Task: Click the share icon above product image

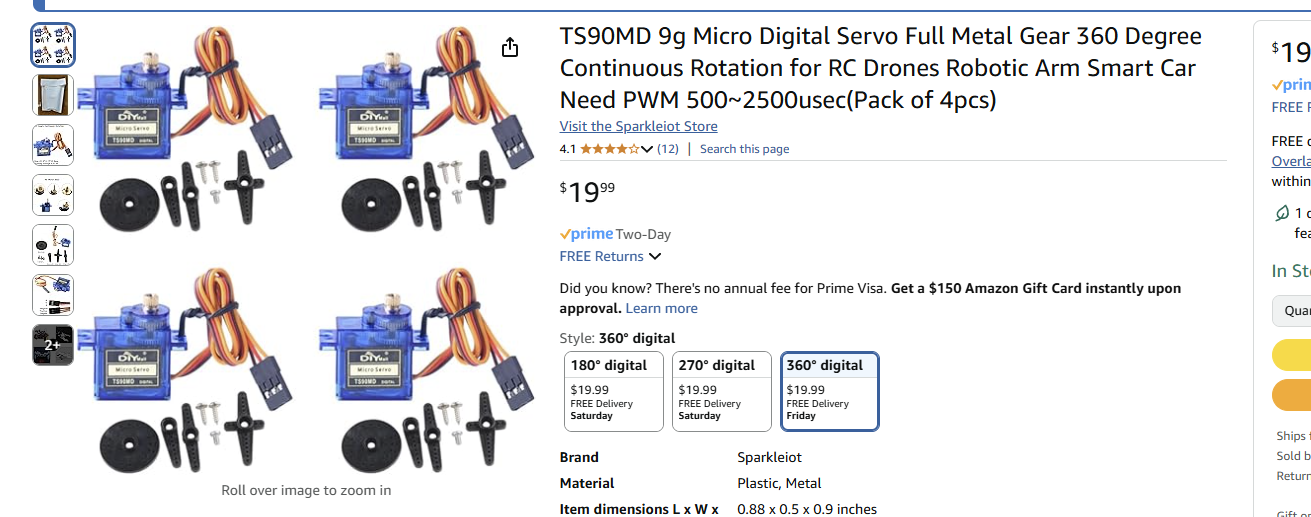Action: 510,48
